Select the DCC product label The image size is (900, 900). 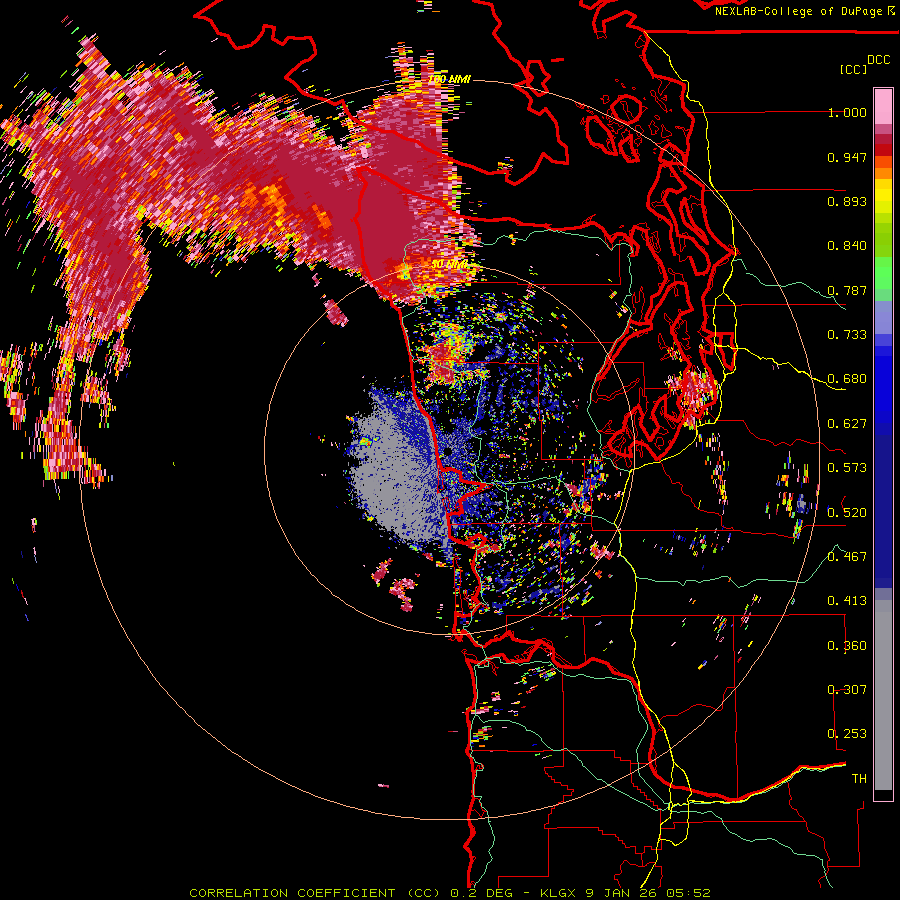point(878,60)
